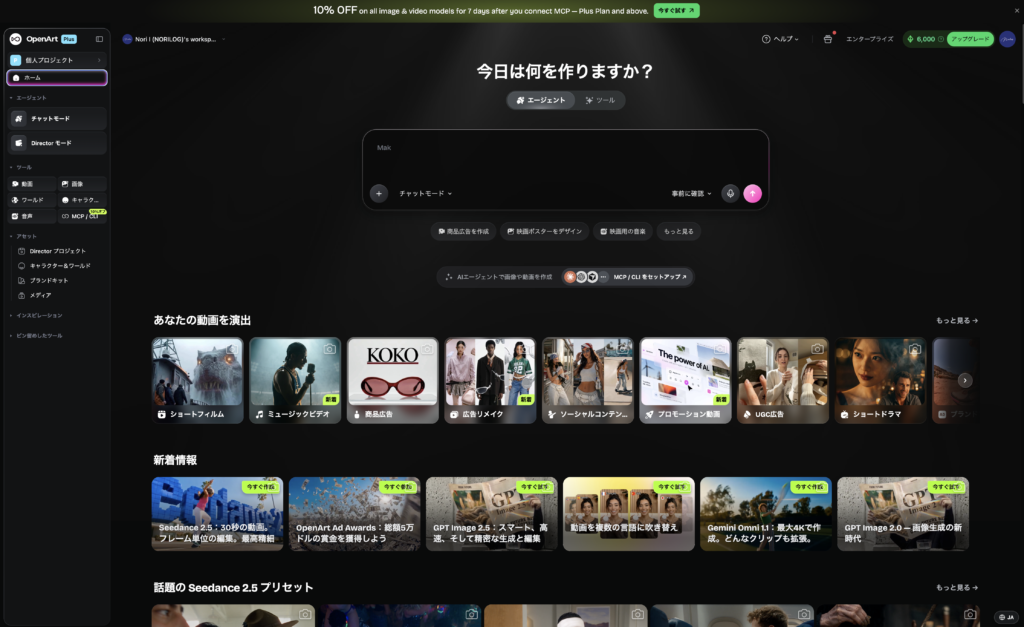This screenshot has width=1024, height=627.
Task: Open the gift icon with red dot in header
Action: [x=828, y=39]
